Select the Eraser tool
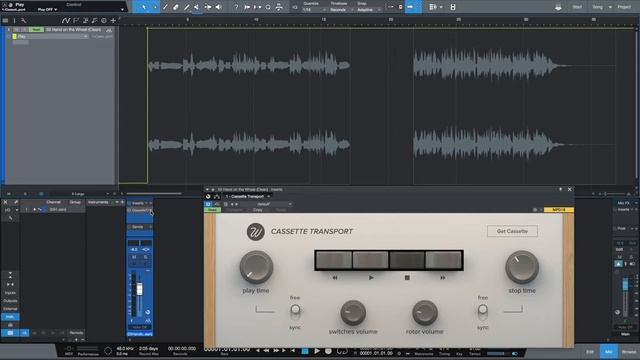The image size is (640, 360). (x=176, y=7)
